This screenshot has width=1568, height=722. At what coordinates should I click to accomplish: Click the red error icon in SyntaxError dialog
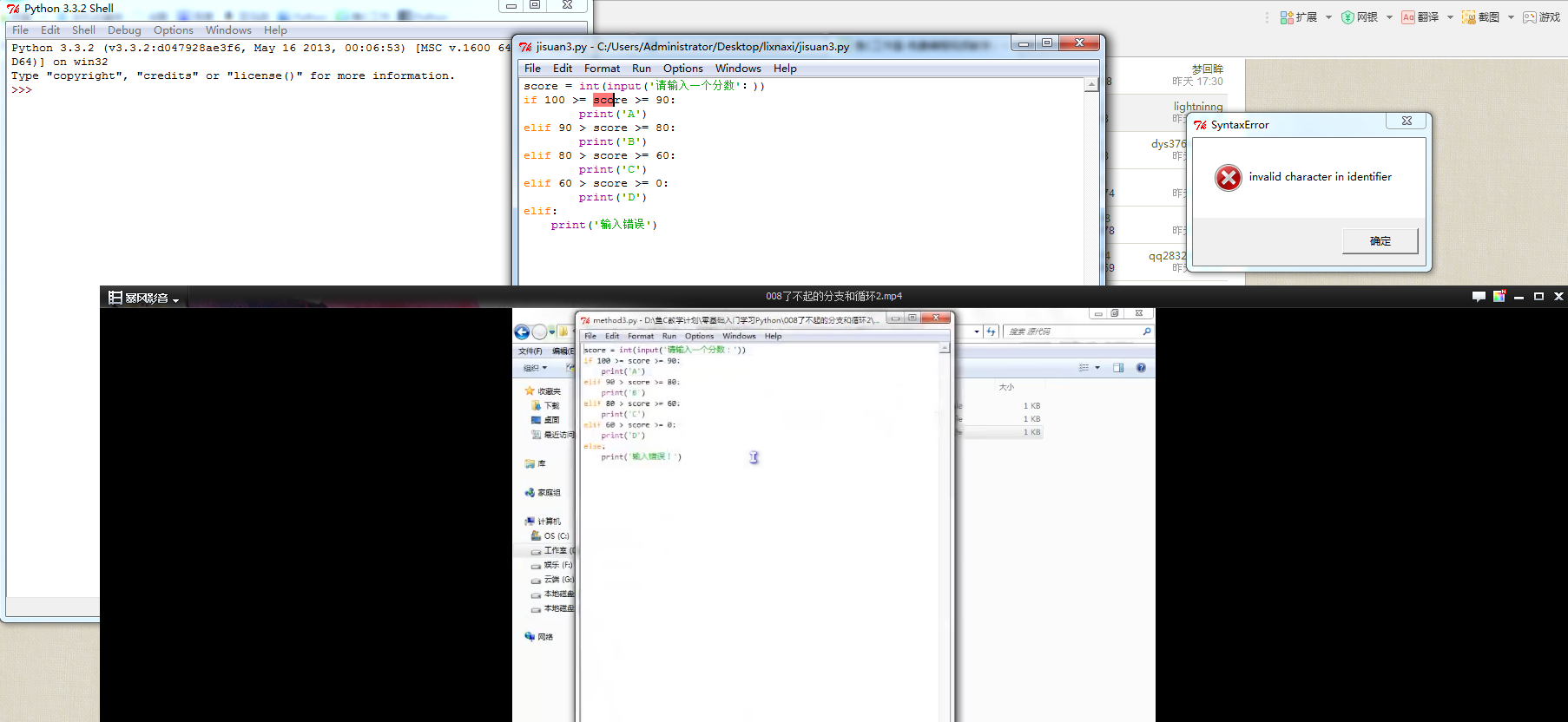click(x=1228, y=178)
